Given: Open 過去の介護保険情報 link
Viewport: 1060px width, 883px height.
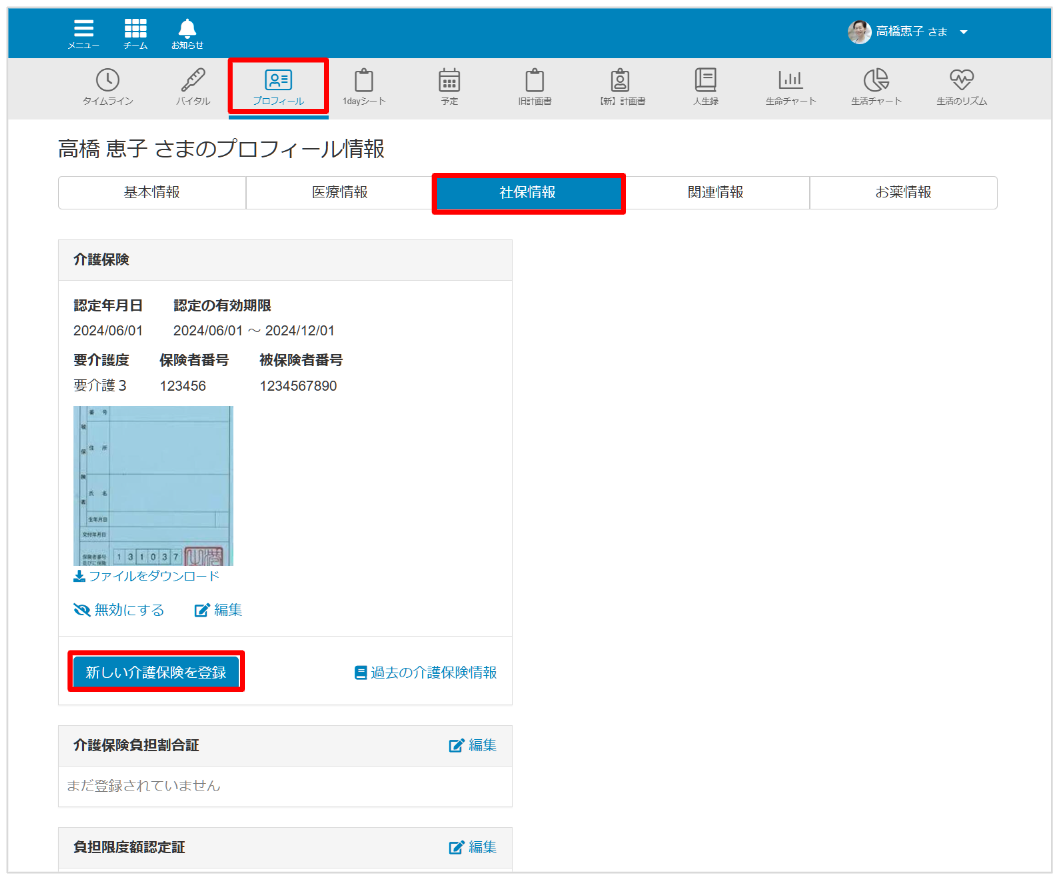Looking at the screenshot, I should [426, 673].
